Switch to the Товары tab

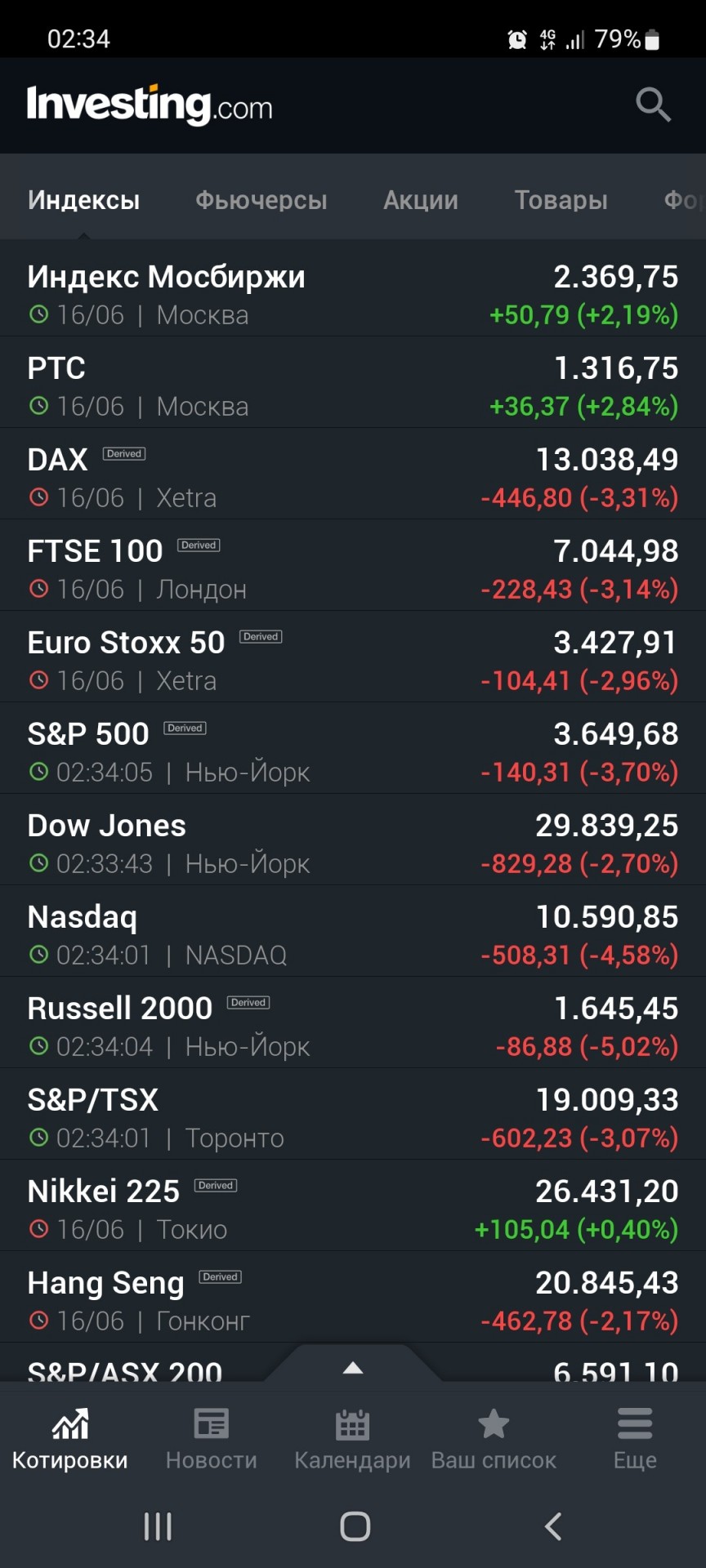pos(561,200)
